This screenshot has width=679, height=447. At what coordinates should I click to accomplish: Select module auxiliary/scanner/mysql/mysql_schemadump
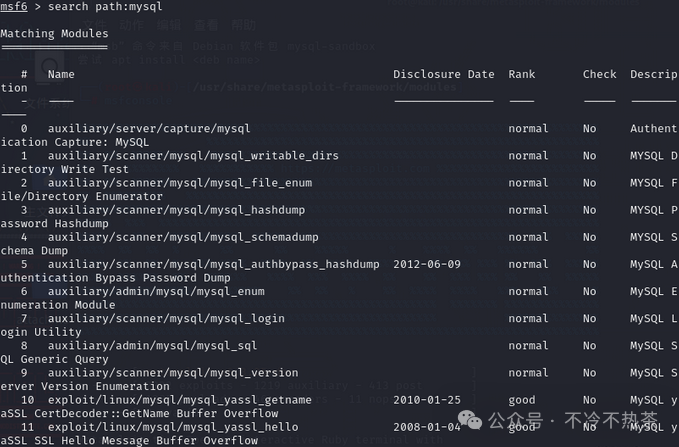183,237
